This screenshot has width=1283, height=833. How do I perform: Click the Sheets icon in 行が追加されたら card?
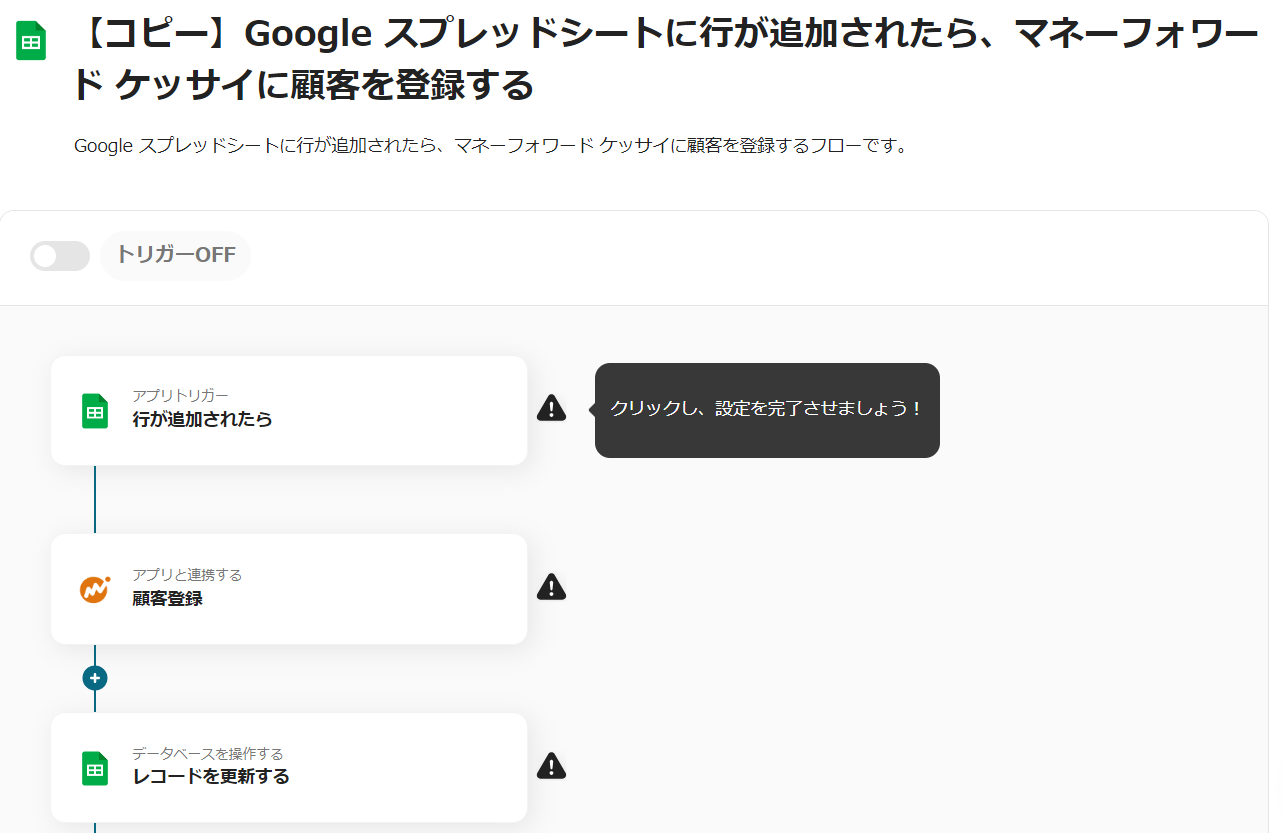coord(95,411)
